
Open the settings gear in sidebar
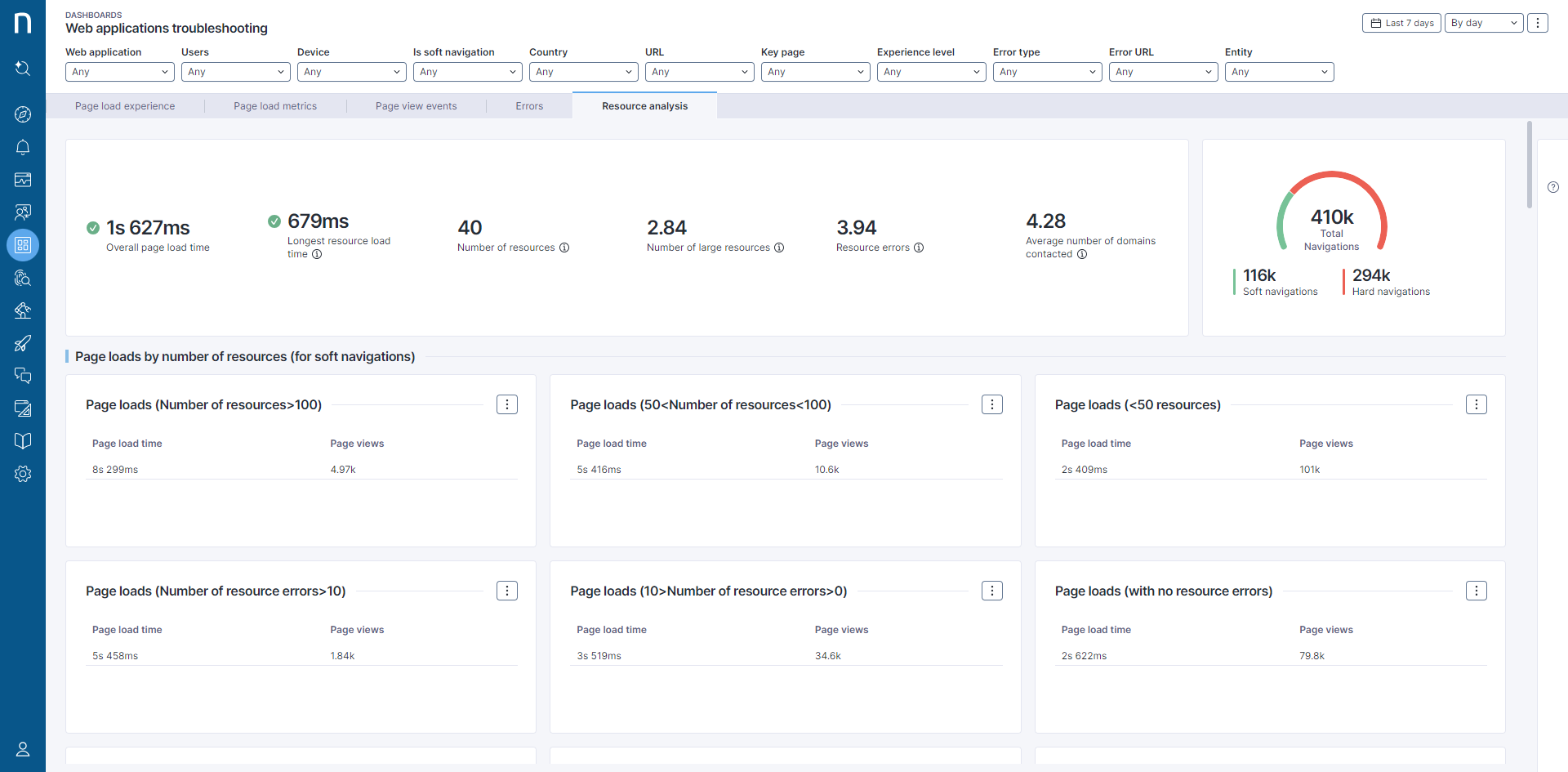click(x=23, y=474)
